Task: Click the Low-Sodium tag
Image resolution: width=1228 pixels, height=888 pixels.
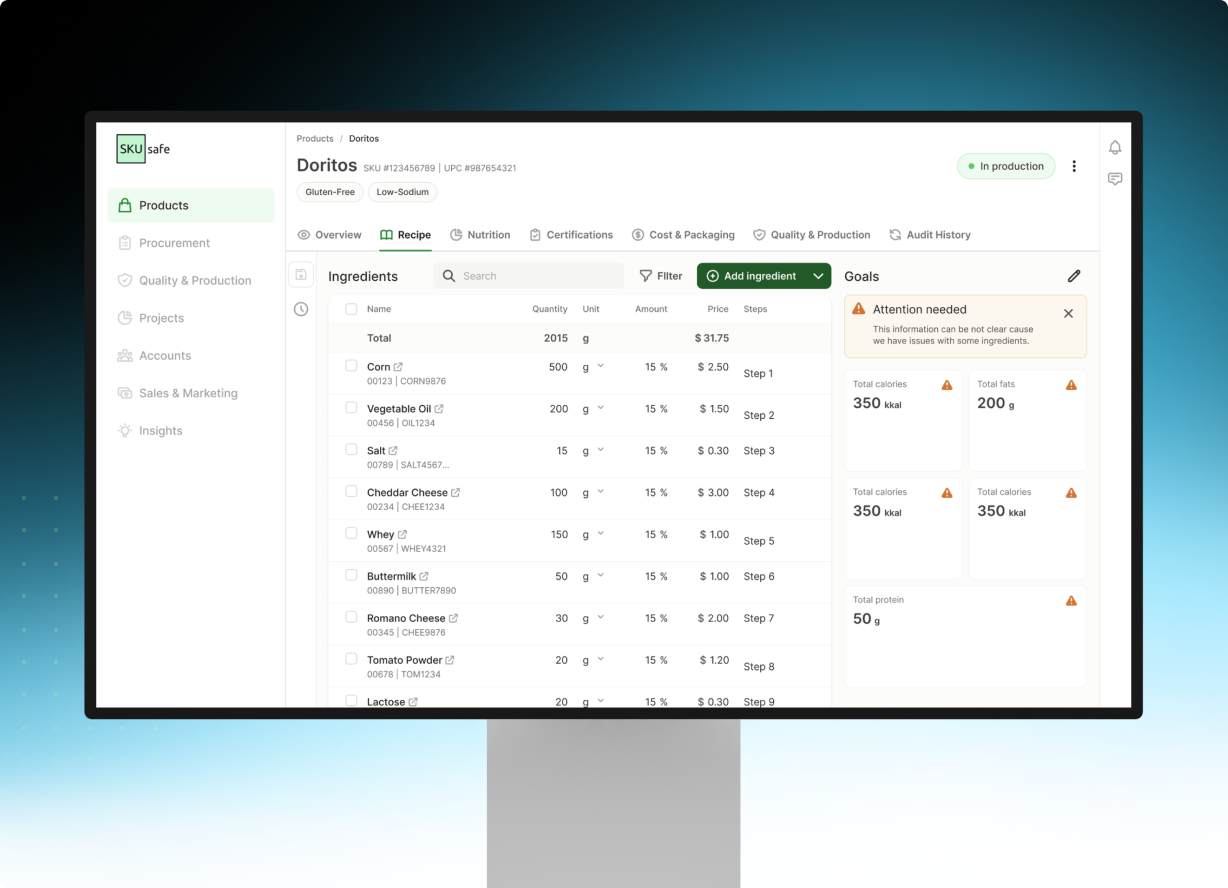Action: 403,192
